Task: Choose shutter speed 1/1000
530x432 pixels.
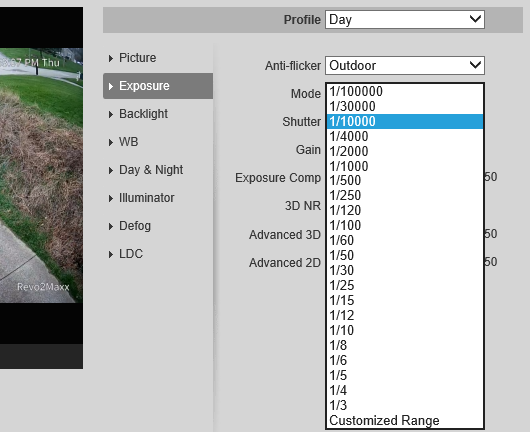Action: [405, 166]
